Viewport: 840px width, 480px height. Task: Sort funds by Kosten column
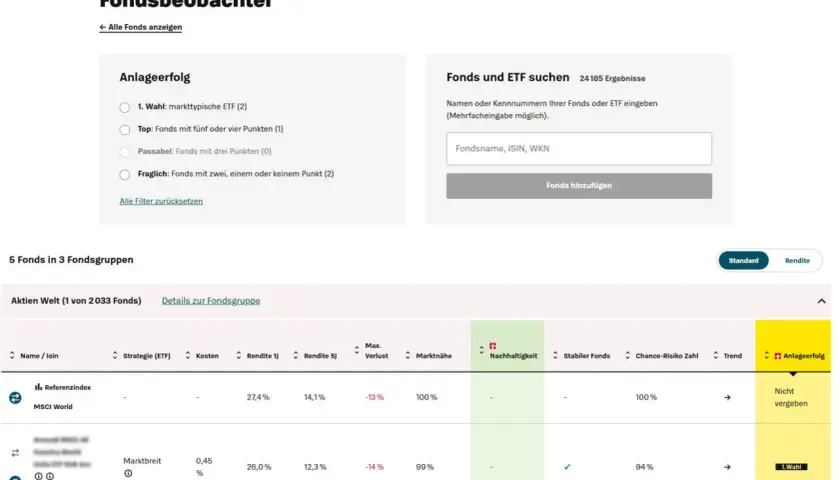click(x=202, y=356)
